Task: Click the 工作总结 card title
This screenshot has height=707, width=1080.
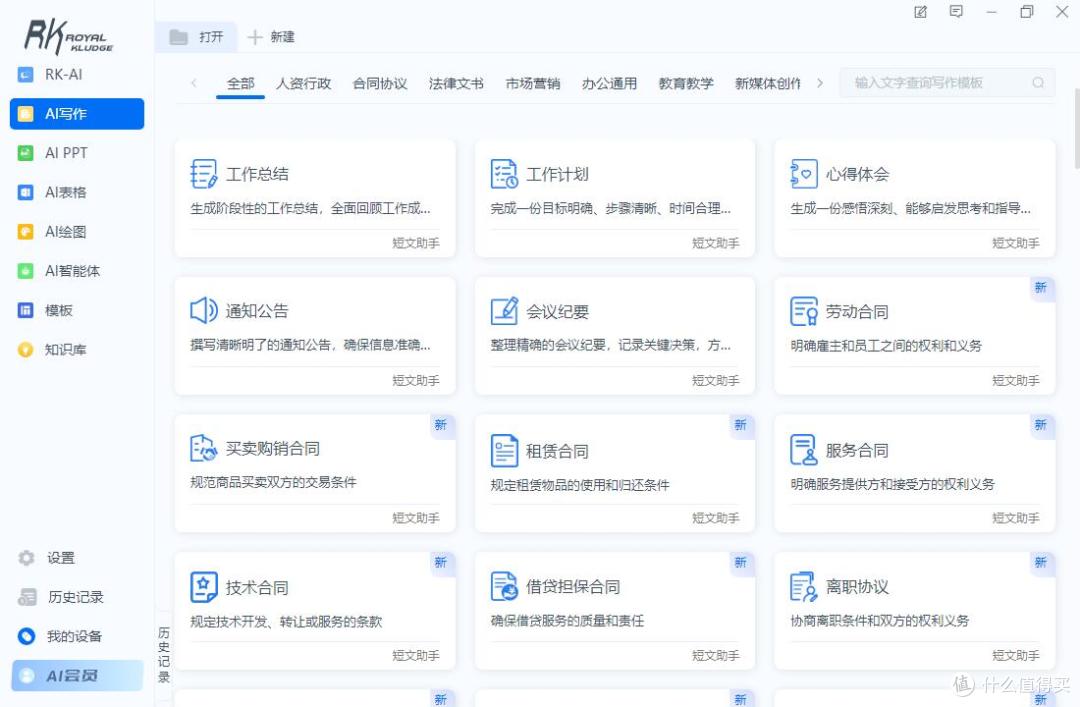Action: tap(258, 174)
